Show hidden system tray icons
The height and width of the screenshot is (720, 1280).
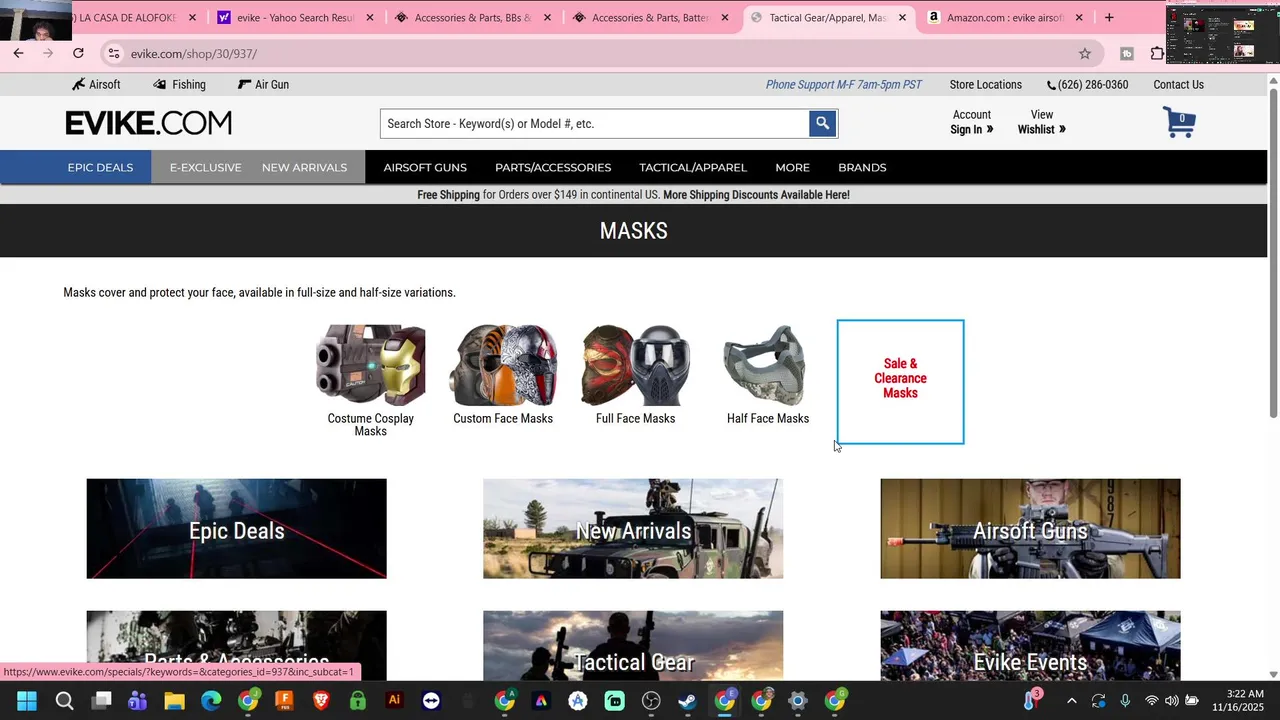(x=1071, y=701)
